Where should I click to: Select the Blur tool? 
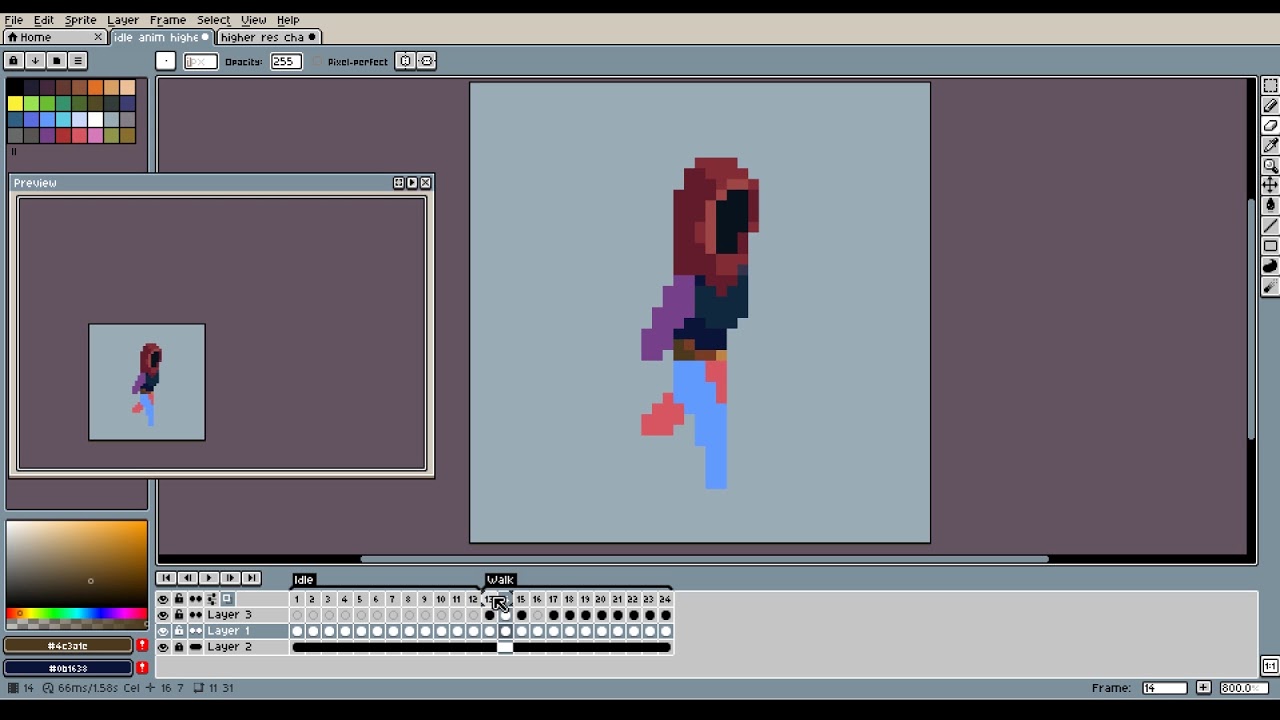point(1270,287)
